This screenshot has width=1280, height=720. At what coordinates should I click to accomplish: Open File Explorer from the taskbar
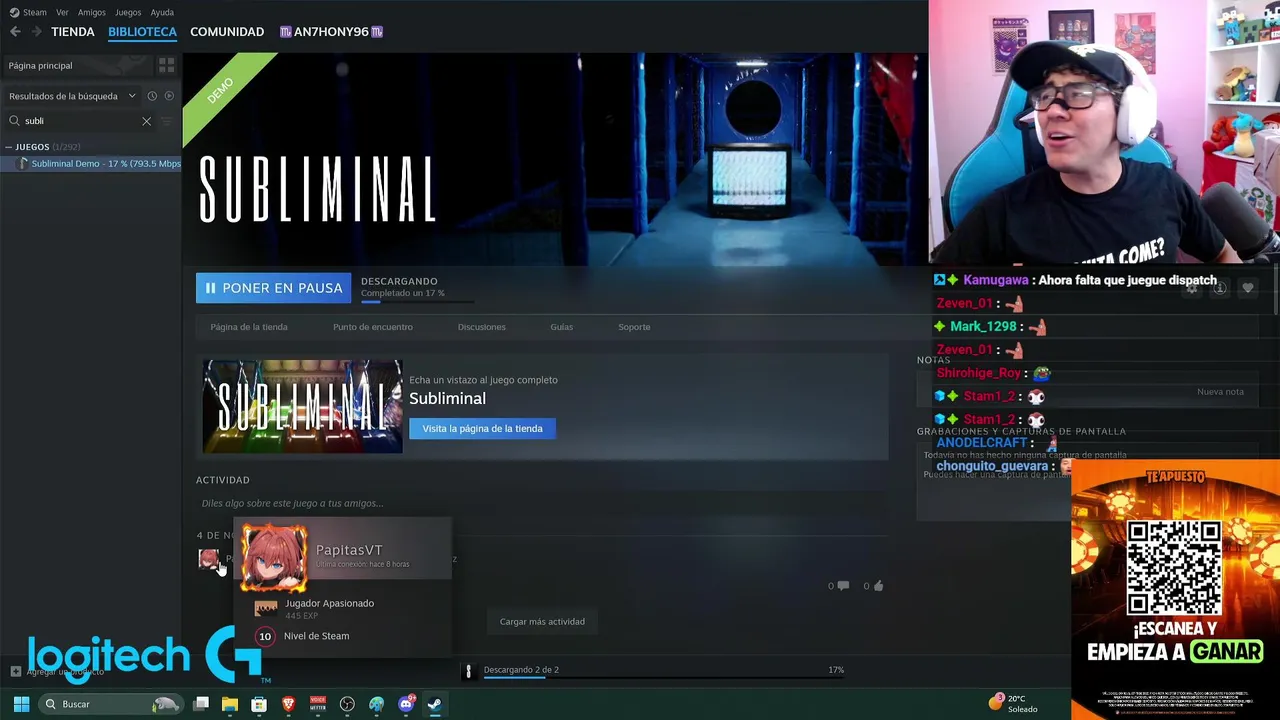pyautogui.click(x=230, y=704)
